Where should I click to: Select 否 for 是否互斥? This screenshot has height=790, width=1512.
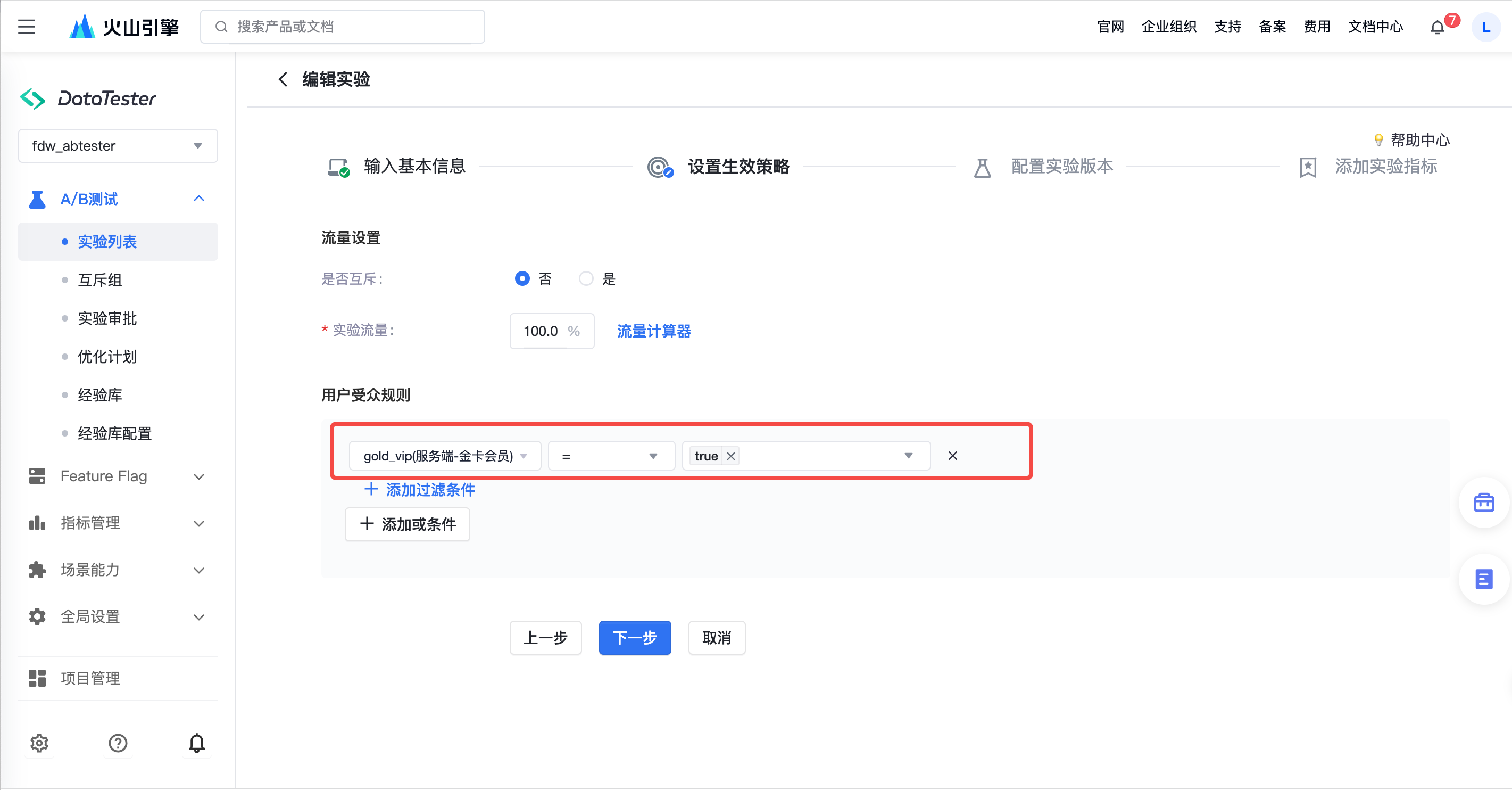[522, 278]
